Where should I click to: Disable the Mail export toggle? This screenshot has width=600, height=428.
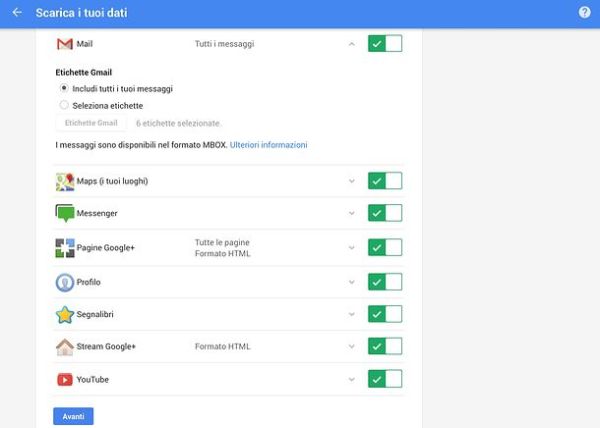pyautogui.click(x=384, y=44)
